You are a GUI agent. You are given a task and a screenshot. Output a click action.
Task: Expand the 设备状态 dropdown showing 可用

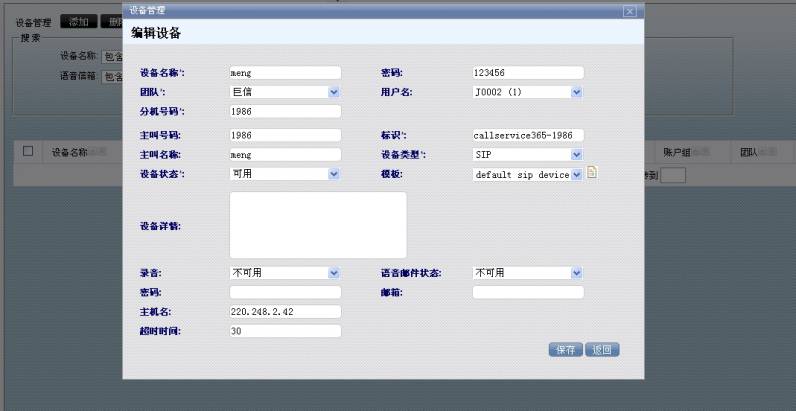pyautogui.click(x=285, y=173)
